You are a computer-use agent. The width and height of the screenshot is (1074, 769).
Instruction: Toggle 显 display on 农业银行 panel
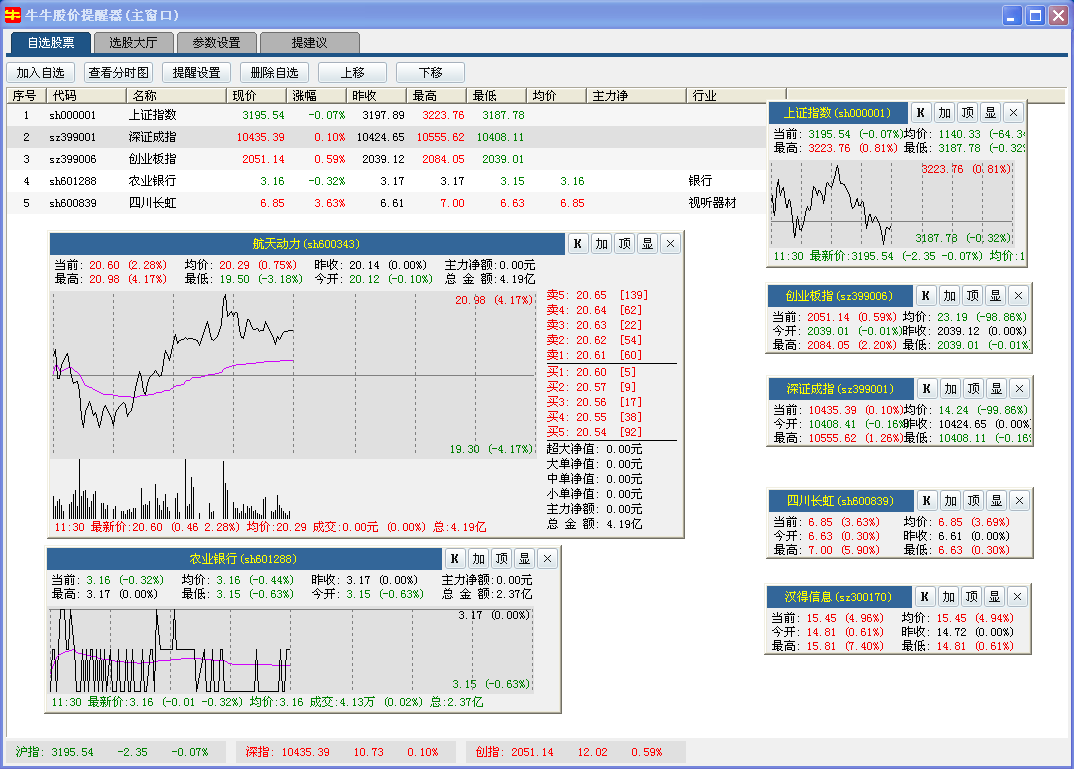pyautogui.click(x=524, y=558)
